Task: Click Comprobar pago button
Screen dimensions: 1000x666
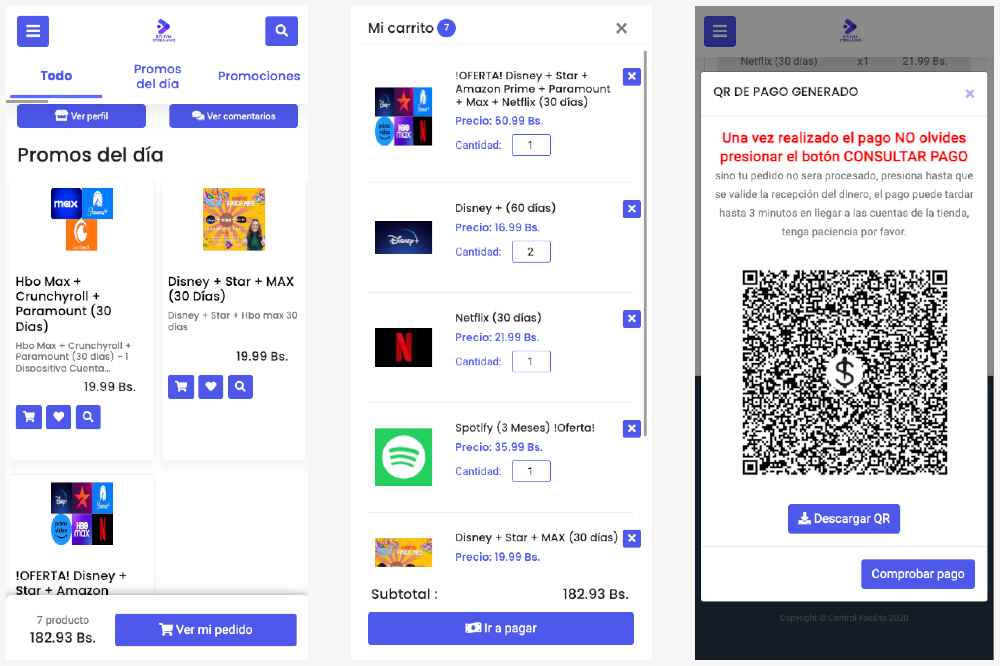Action: (918, 574)
